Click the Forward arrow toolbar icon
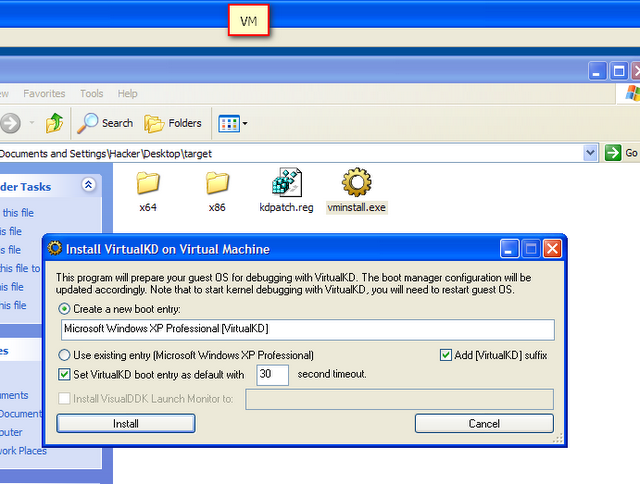This screenshot has width=640, height=484. [10, 123]
